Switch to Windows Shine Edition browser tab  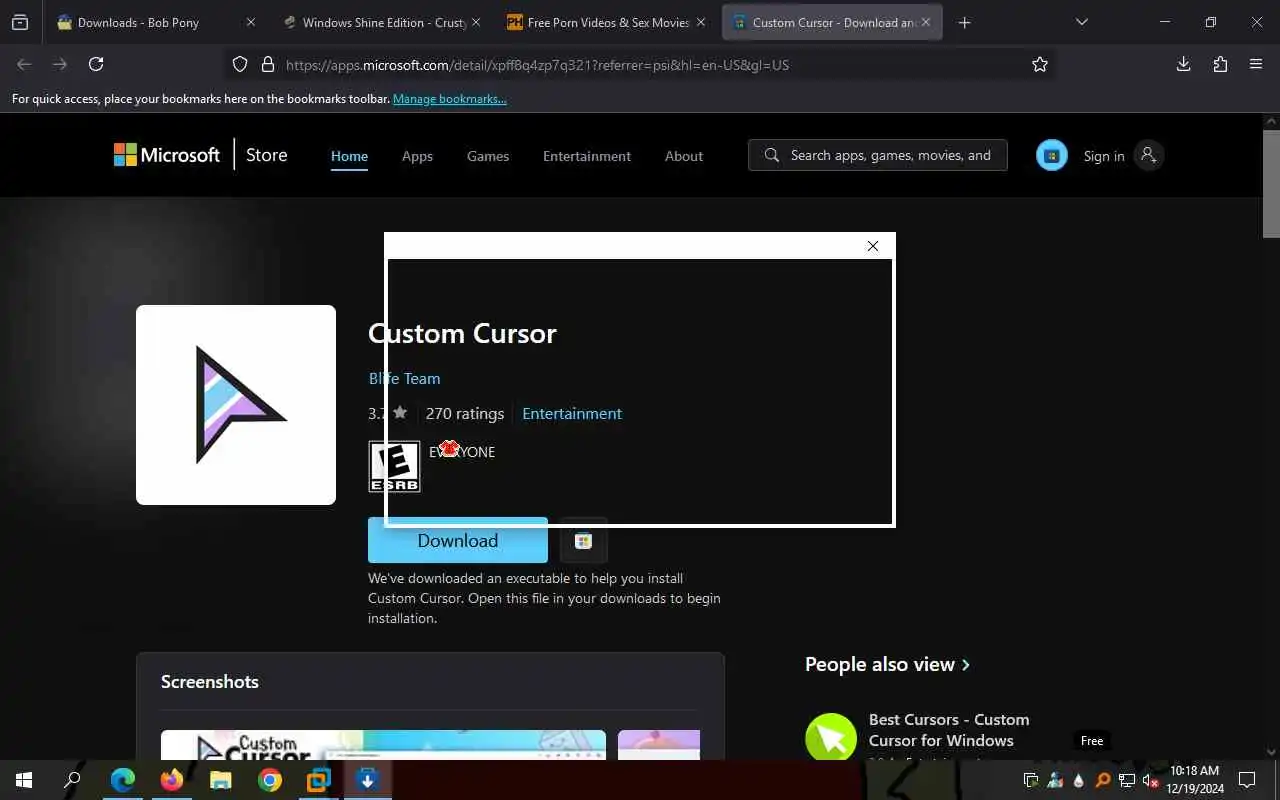coord(384,22)
